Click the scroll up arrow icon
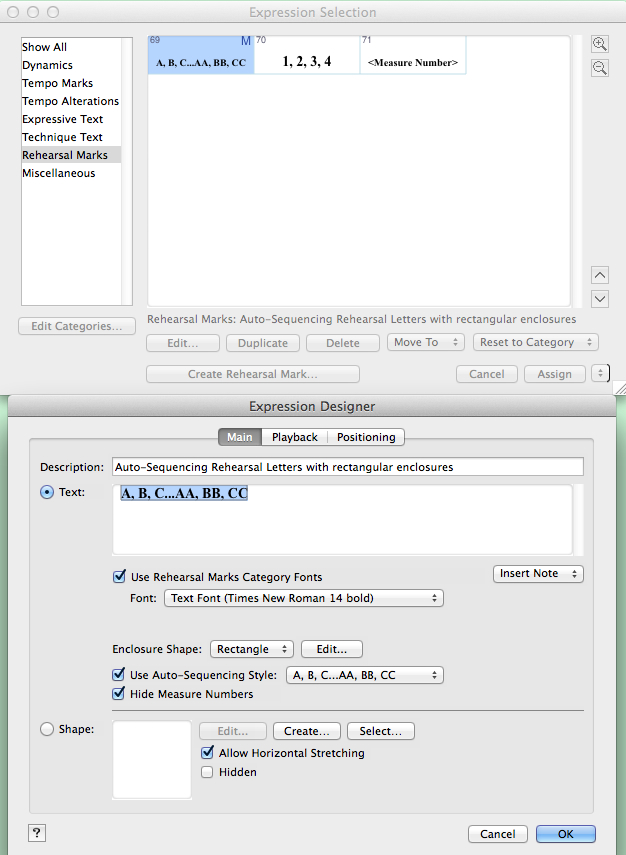626x855 pixels. tap(600, 275)
